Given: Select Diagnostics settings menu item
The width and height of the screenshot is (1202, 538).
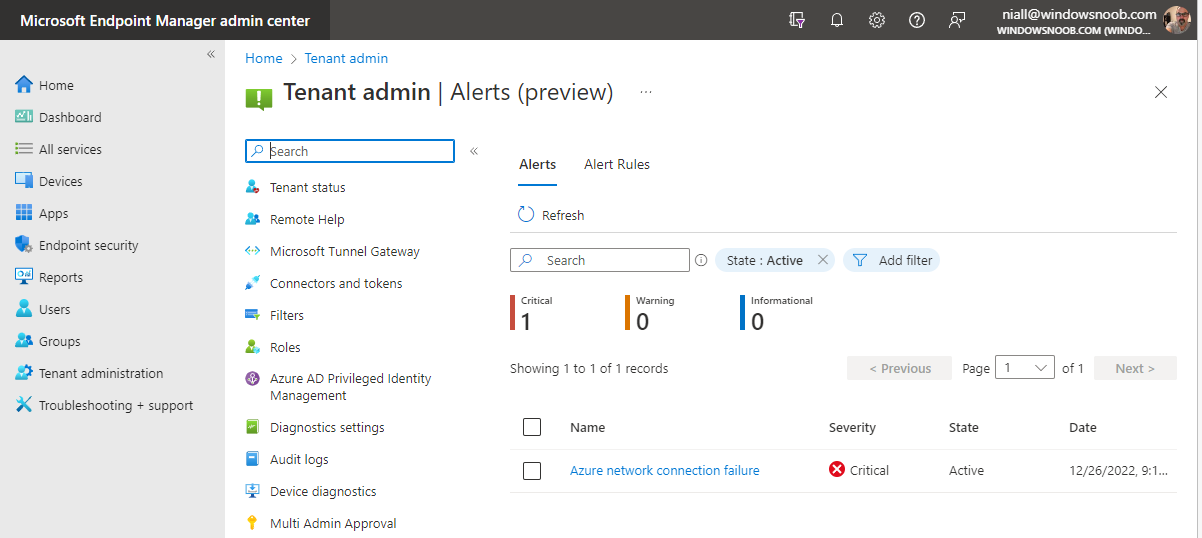Looking at the screenshot, I should pos(327,427).
